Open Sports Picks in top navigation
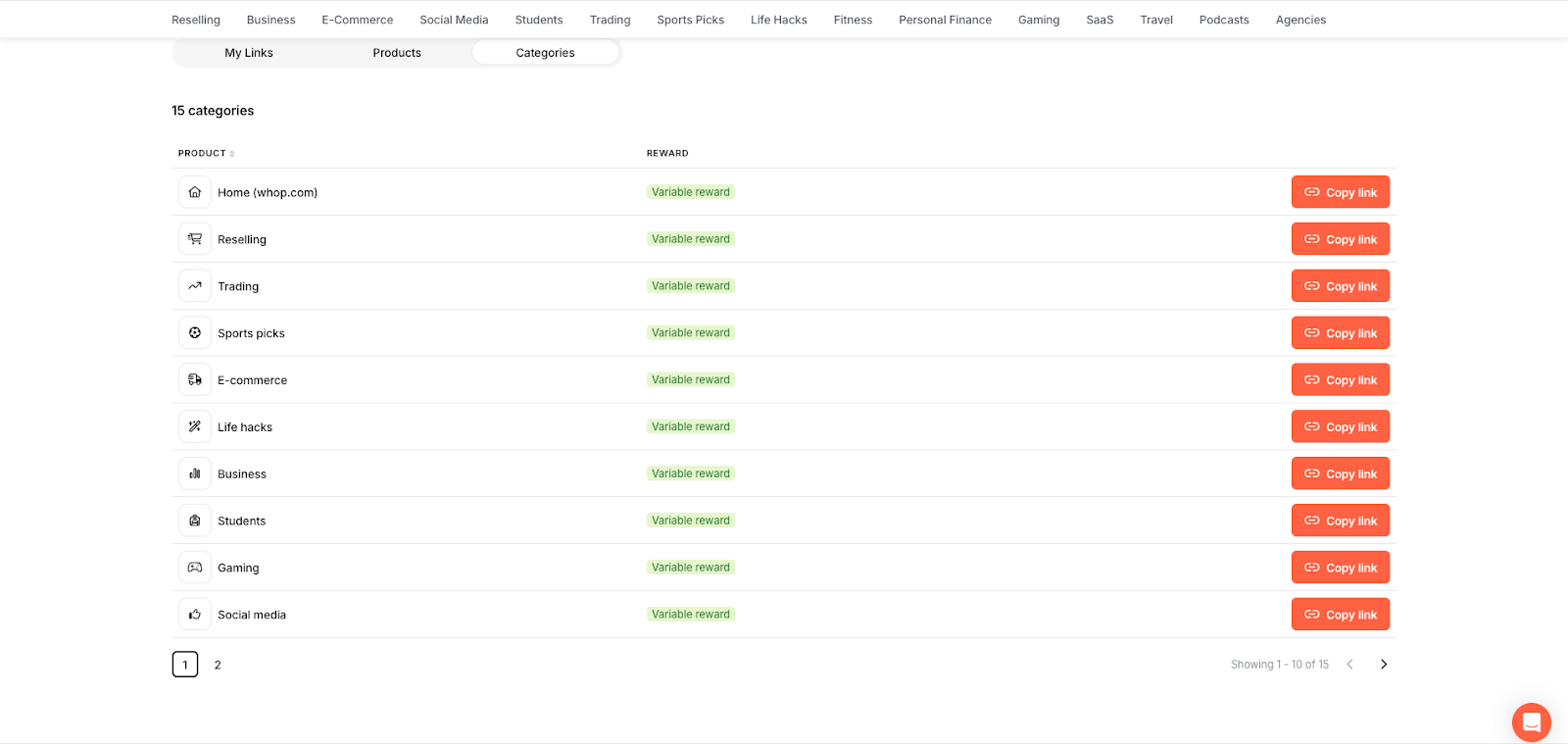 pos(691,20)
